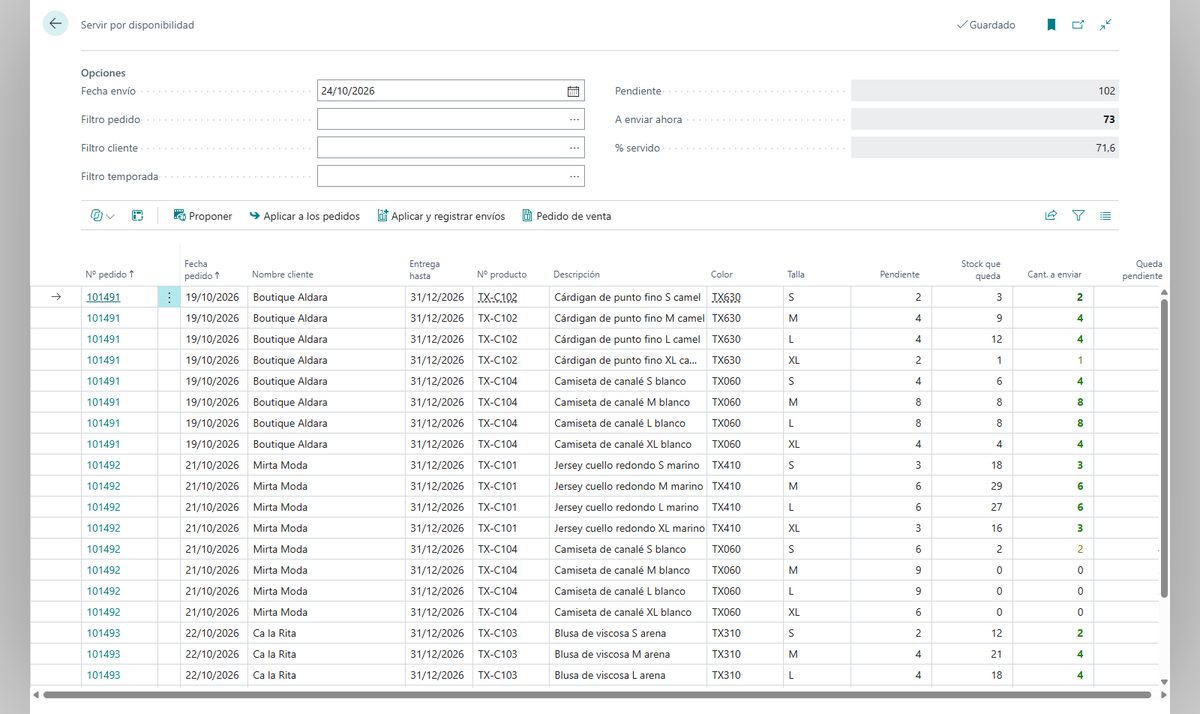This screenshot has width=1200, height=714.
Task: Open the lookup for Filtro cliente
Action: (574, 147)
